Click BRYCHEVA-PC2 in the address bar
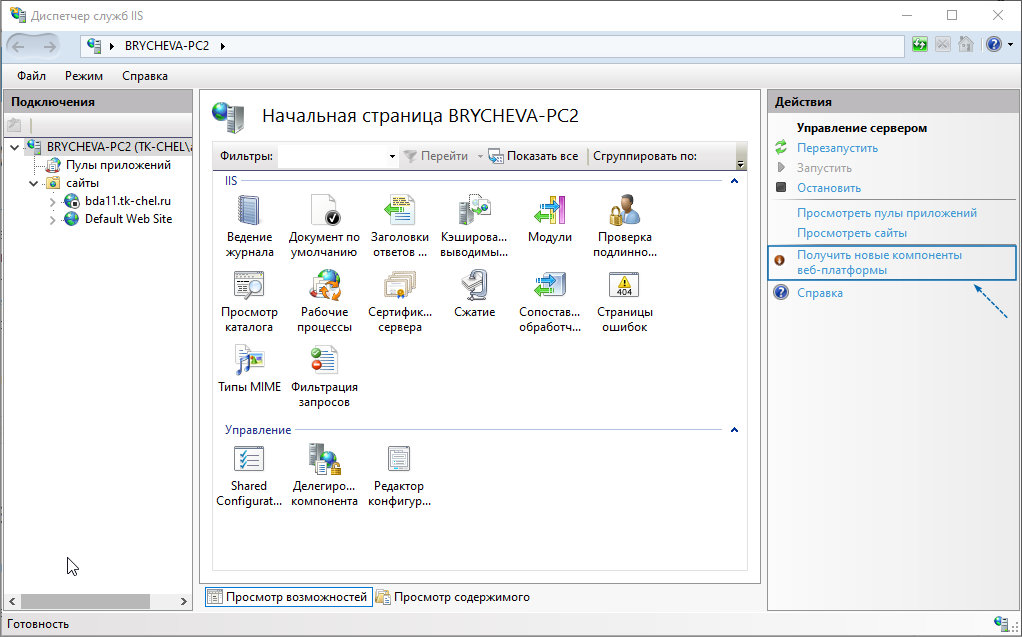This screenshot has width=1022, height=637. (x=167, y=46)
